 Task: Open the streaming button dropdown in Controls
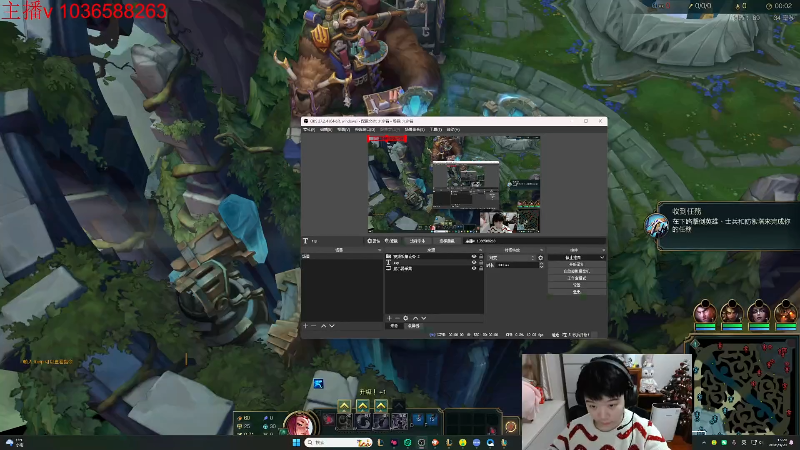pos(602,258)
